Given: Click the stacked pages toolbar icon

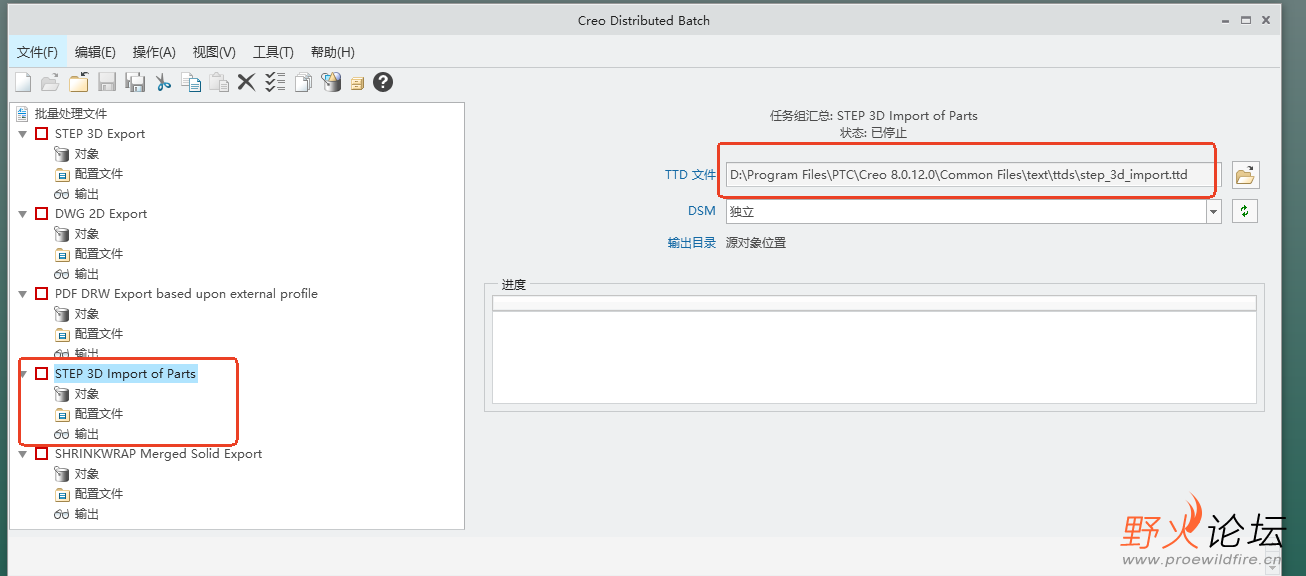Looking at the screenshot, I should [303, 82].
